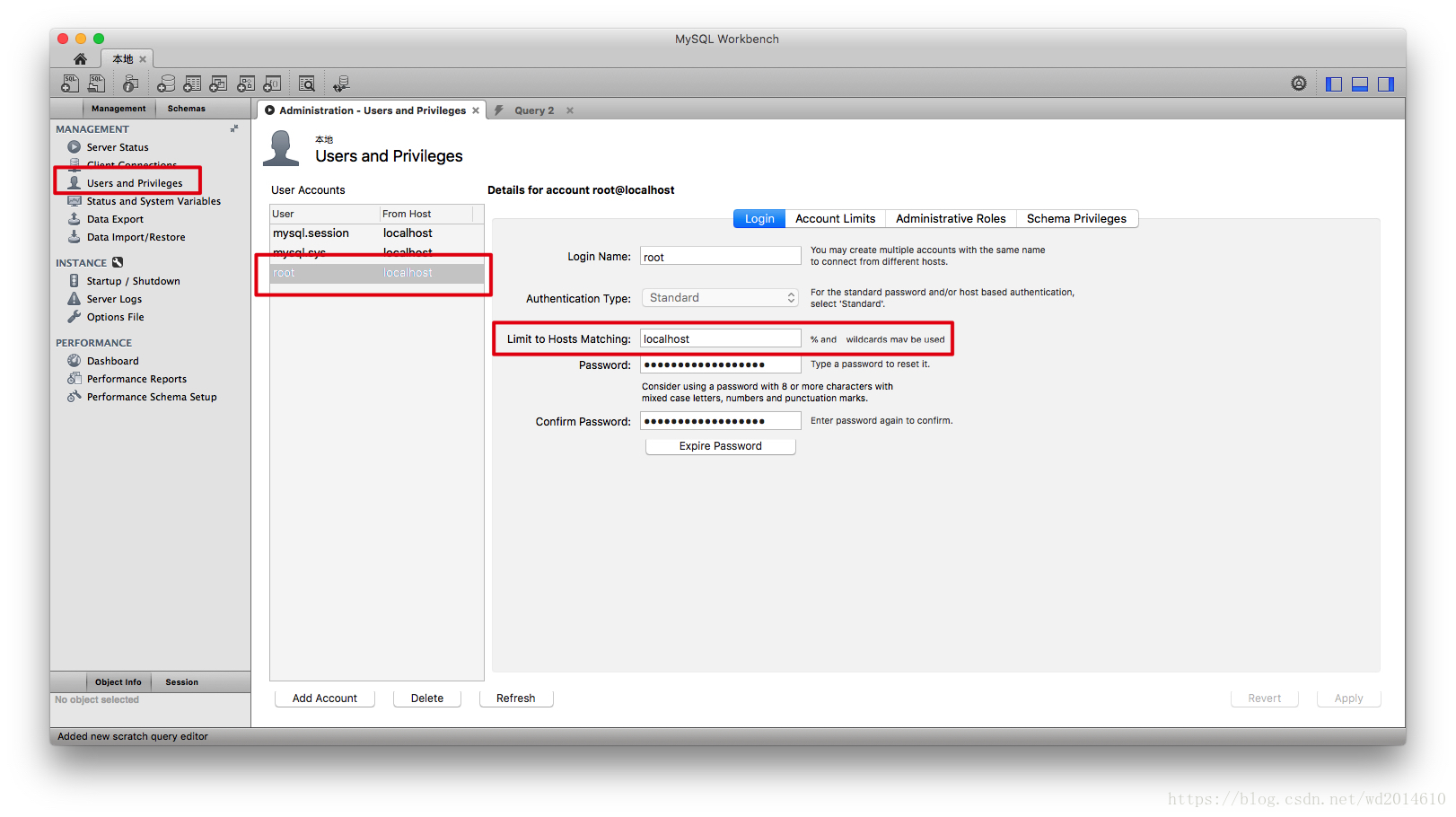Edit the Limit to Hosts Matching field

[720, 338]
